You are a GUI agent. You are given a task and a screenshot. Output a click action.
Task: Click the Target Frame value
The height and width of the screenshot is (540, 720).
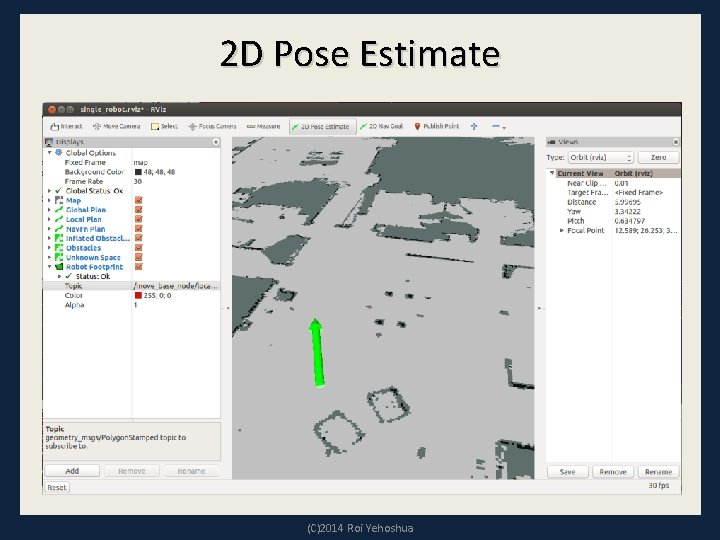(x=639, y=192)
